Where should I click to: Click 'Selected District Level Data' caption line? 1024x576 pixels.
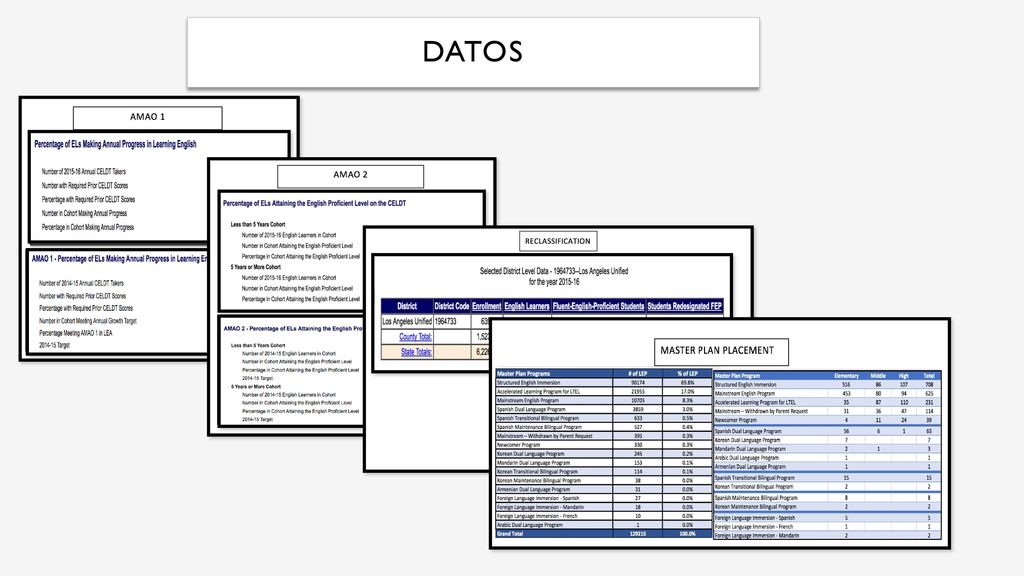click(x=554, y=271)
